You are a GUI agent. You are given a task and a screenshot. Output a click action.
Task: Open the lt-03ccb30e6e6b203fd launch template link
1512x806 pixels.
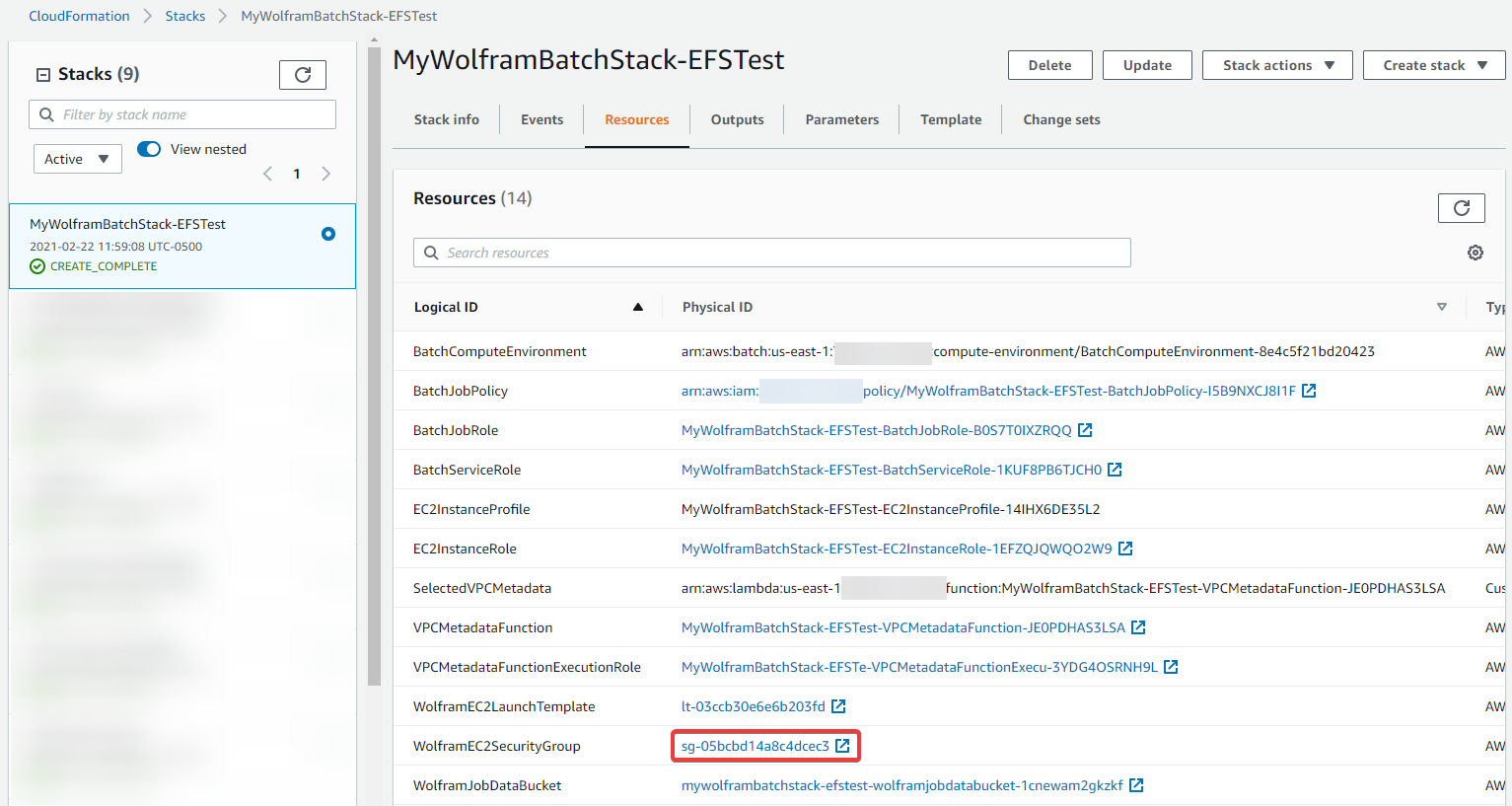tap(754, 706)
